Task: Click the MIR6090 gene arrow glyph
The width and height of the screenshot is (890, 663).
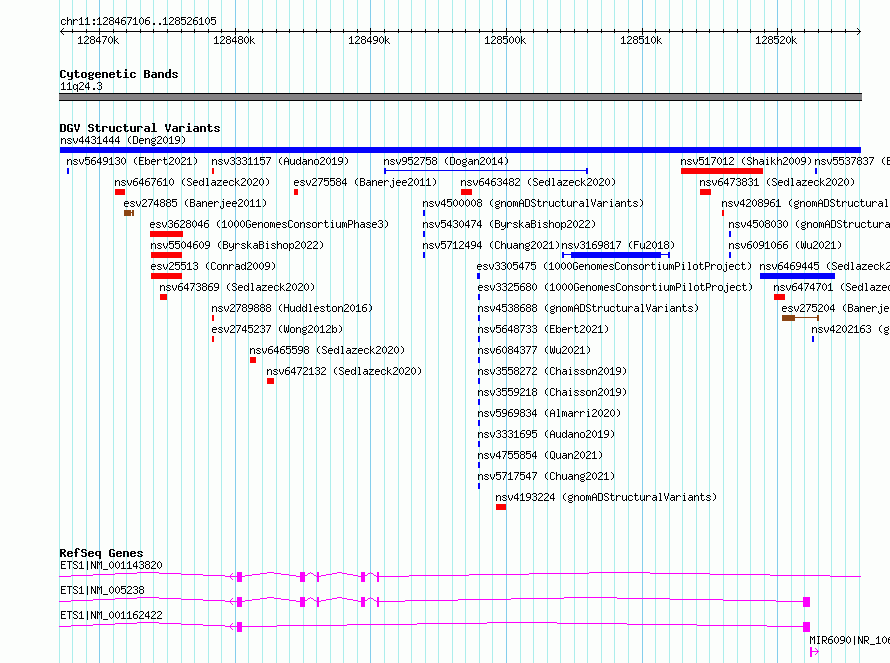Action: [815, 652]
